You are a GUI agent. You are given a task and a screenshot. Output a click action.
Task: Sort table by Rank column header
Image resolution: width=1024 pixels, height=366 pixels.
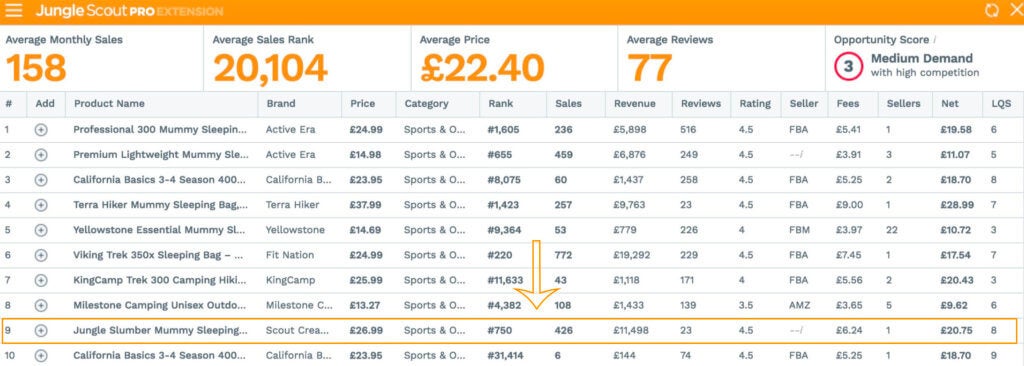click(496, 103)
